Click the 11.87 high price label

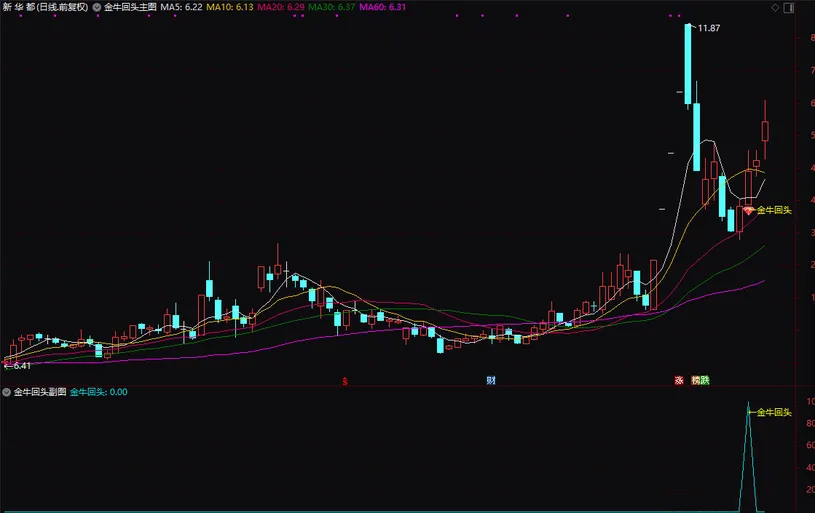pos(708,28)
